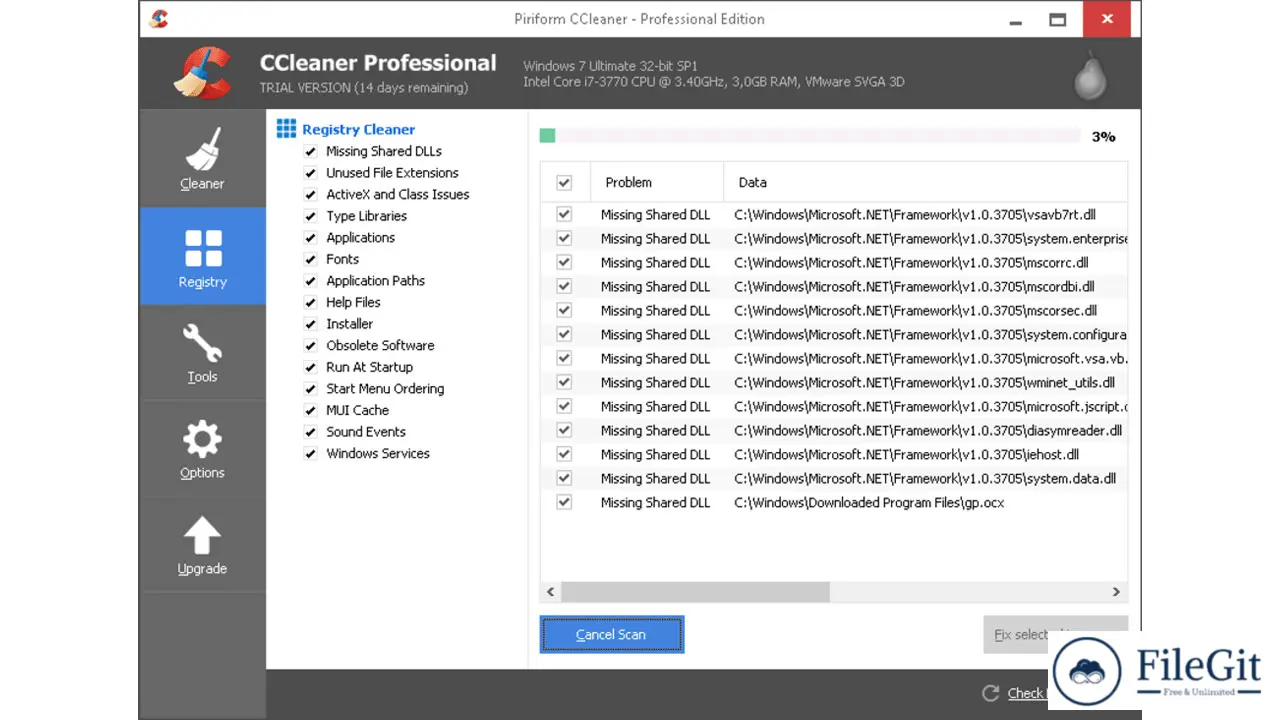The image size is (1280, 720).
Task: Select the microsoft.vsa.vb path entry
Action: coord(931,358)
